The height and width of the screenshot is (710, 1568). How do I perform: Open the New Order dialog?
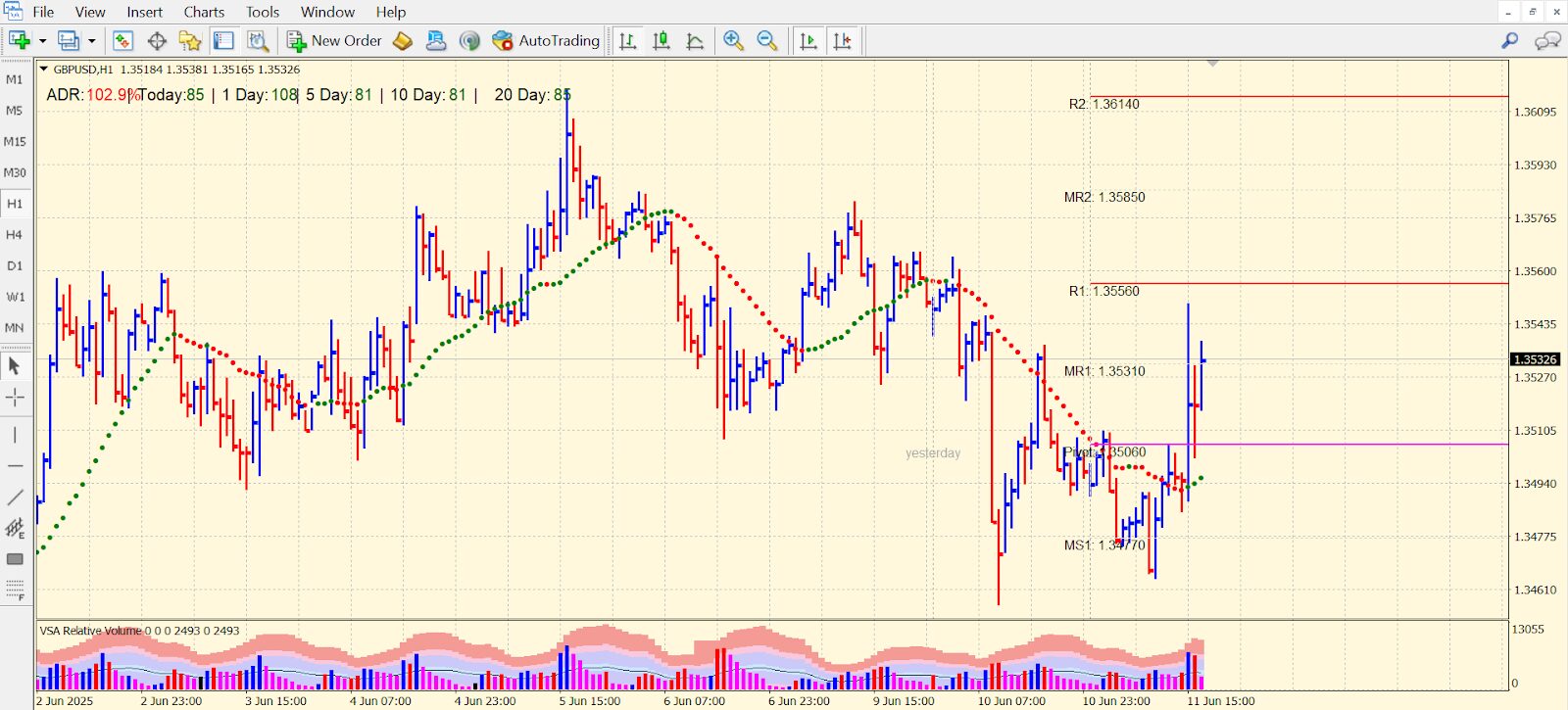tap(334, 40)
